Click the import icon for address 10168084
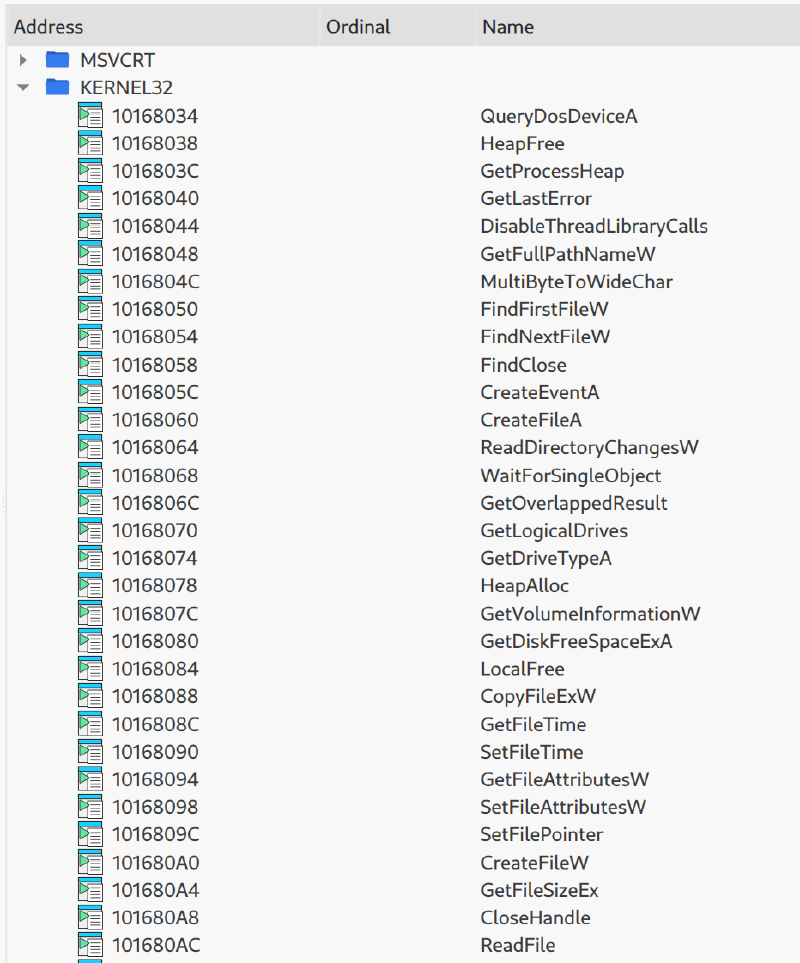 point(90,669)
